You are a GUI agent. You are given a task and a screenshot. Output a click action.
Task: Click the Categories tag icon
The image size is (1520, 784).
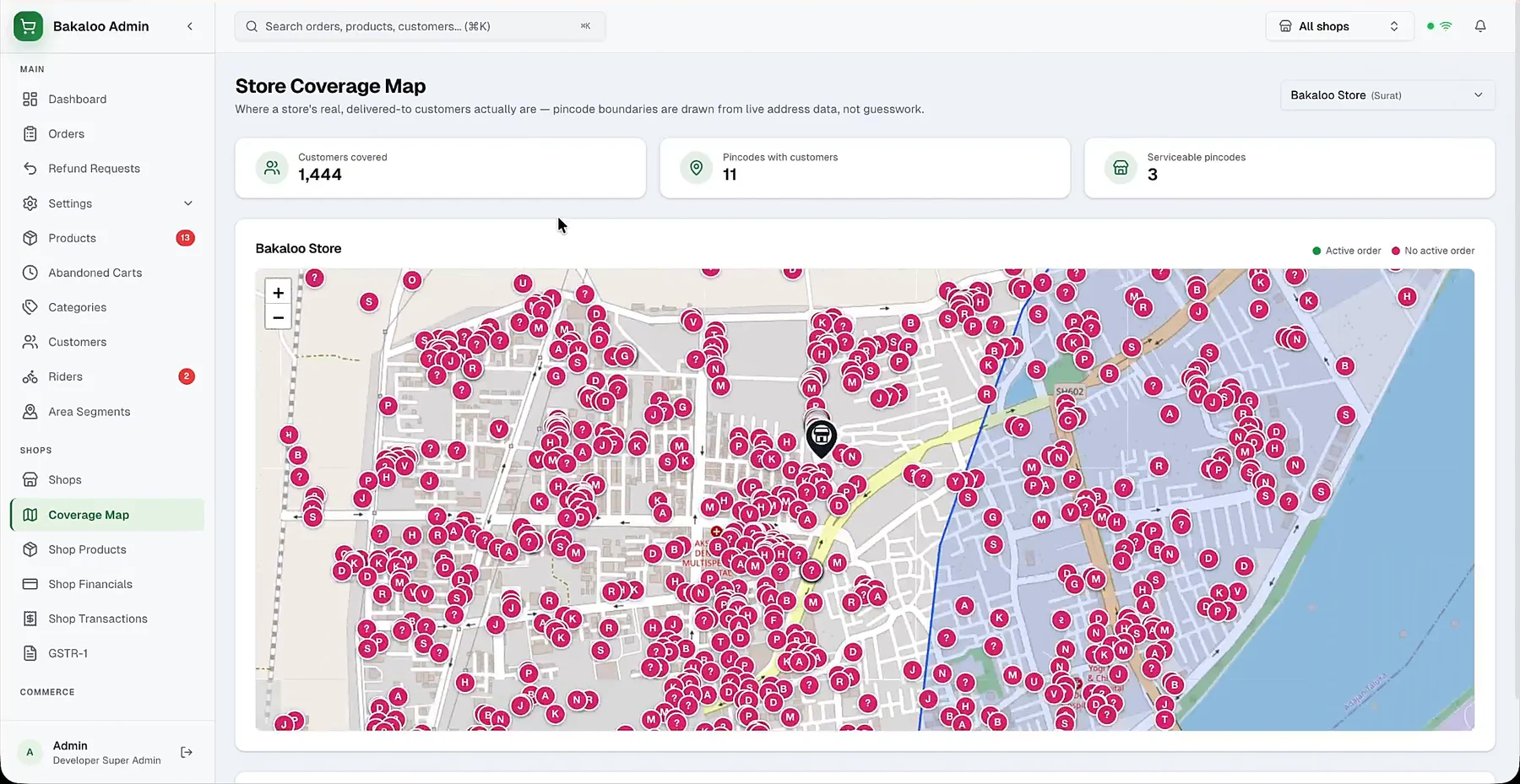pos(30,307)
